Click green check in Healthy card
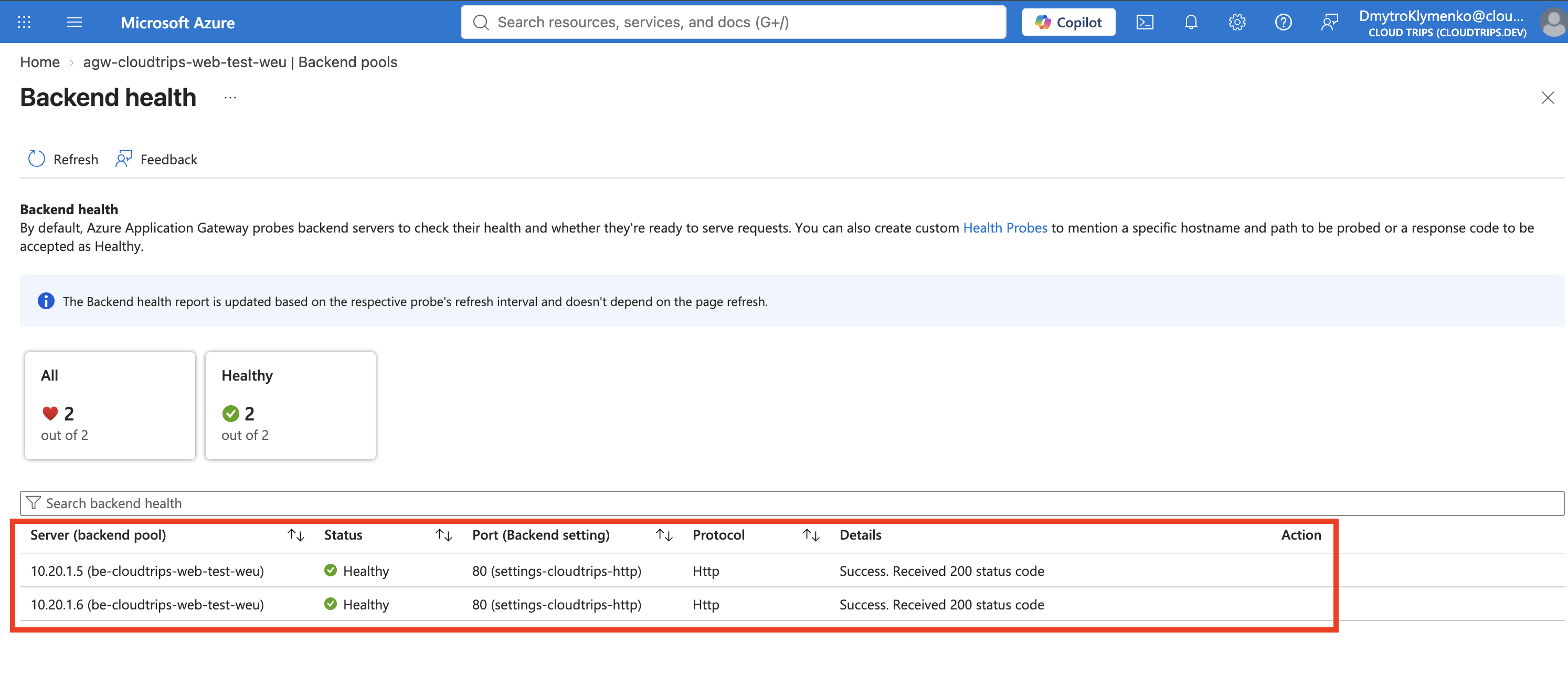The image size is (1568, 695). 231,414
